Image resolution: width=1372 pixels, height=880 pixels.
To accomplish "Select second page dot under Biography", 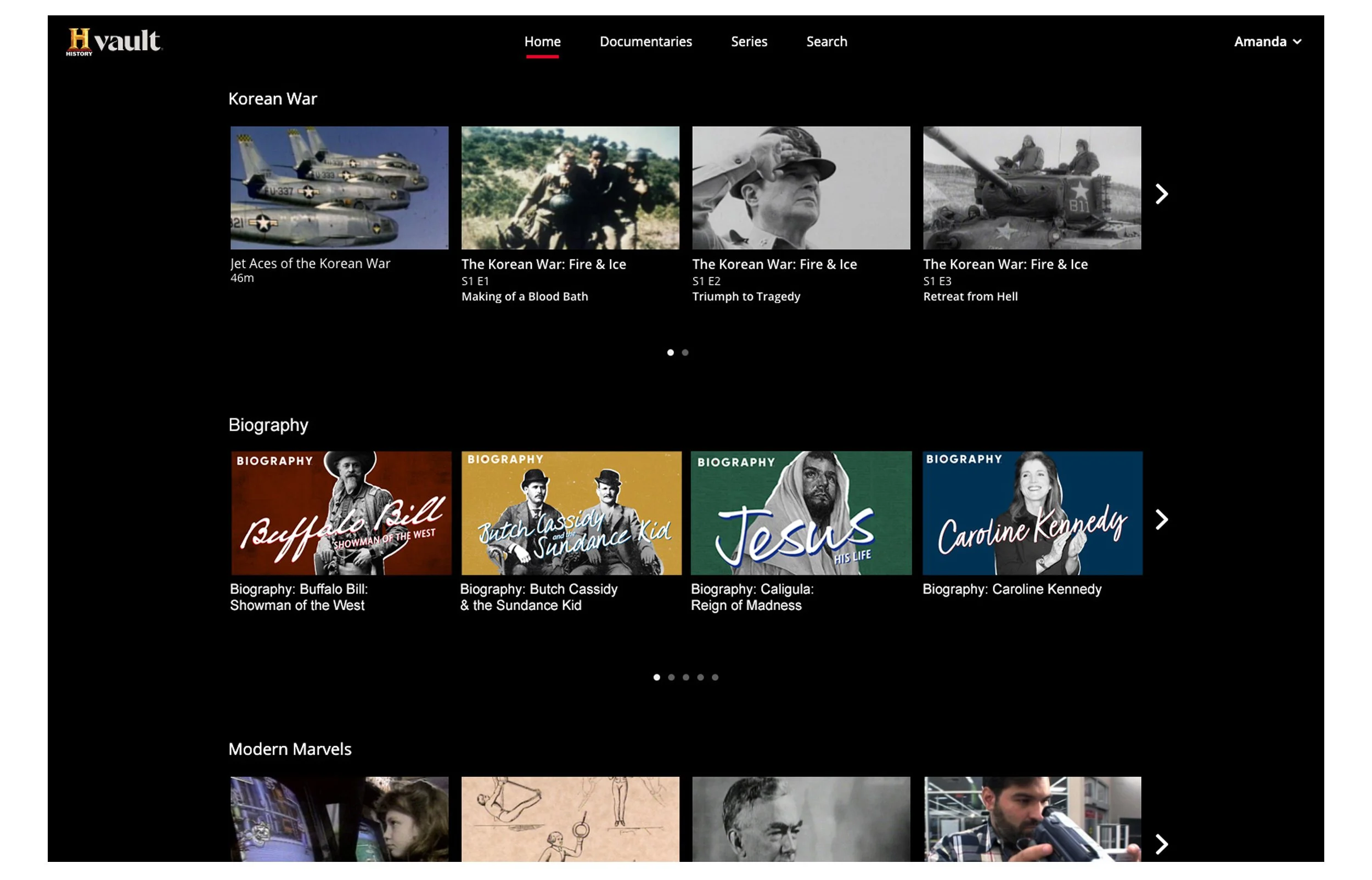I will 671,677.
